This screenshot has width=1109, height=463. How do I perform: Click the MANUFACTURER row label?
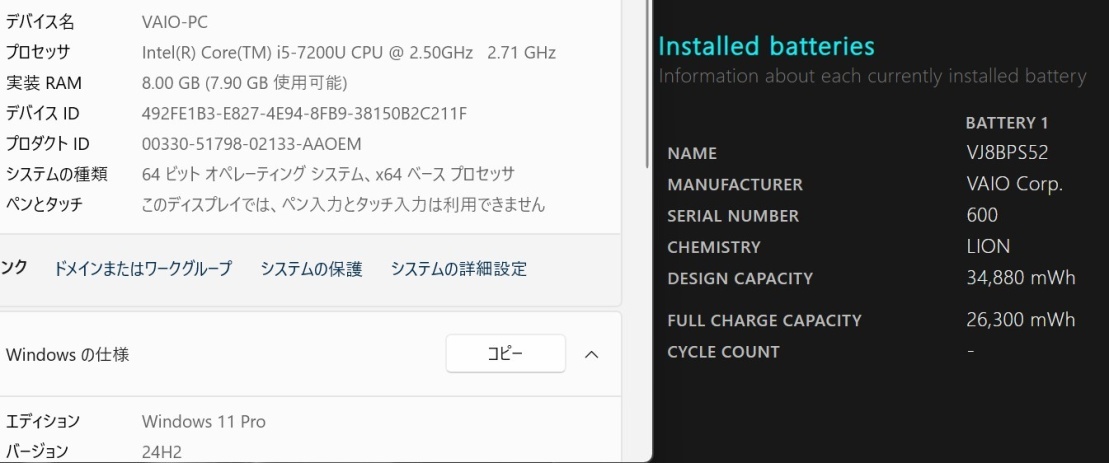(736, 184)
